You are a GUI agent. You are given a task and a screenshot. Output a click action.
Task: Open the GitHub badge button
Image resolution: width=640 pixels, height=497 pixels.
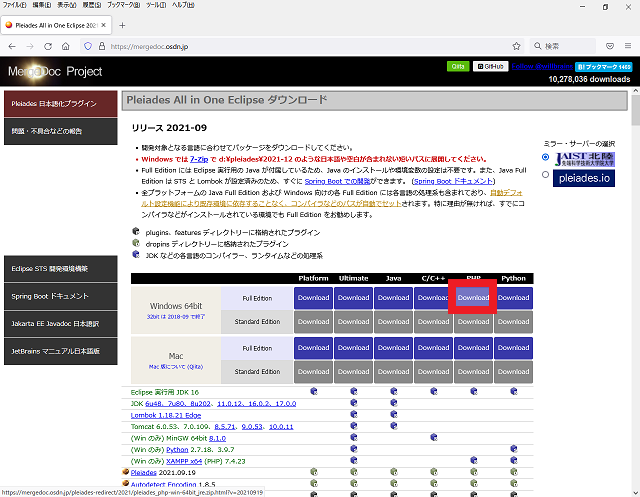pos(491,67)
